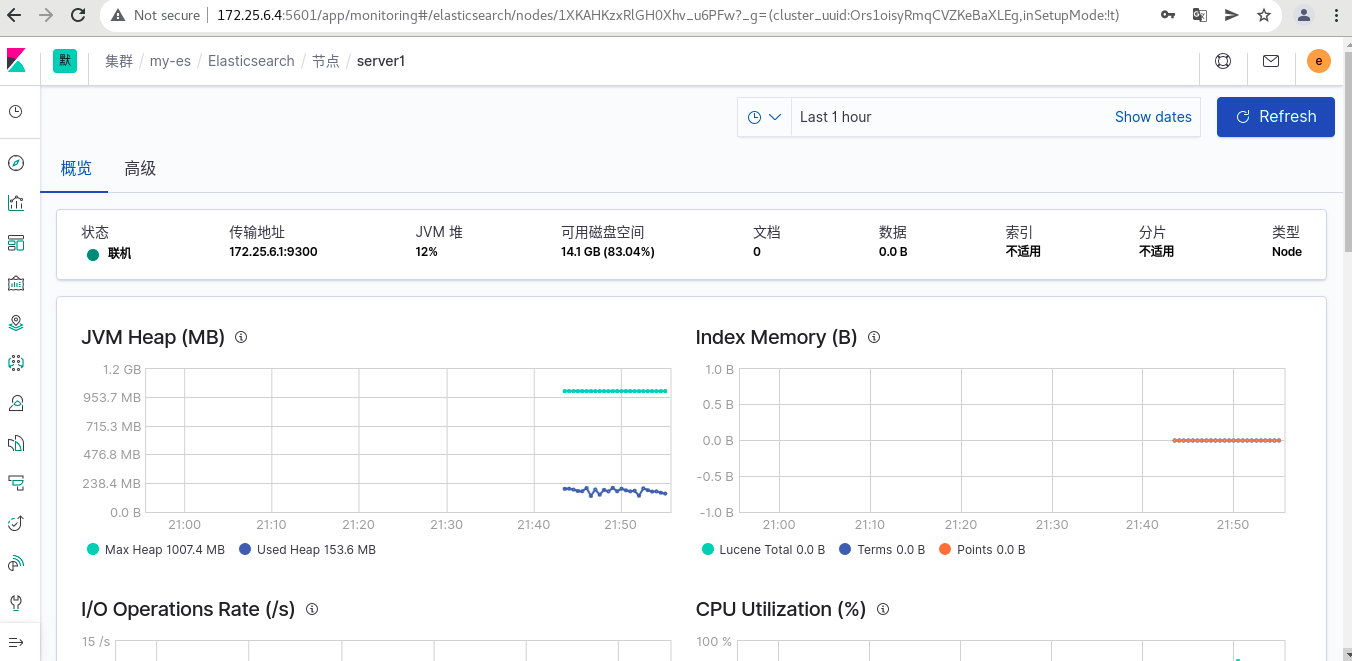Click the type value Node
Image resolution: width=1352 pixels, height=661 pixels.
(x=1287, y=252)
